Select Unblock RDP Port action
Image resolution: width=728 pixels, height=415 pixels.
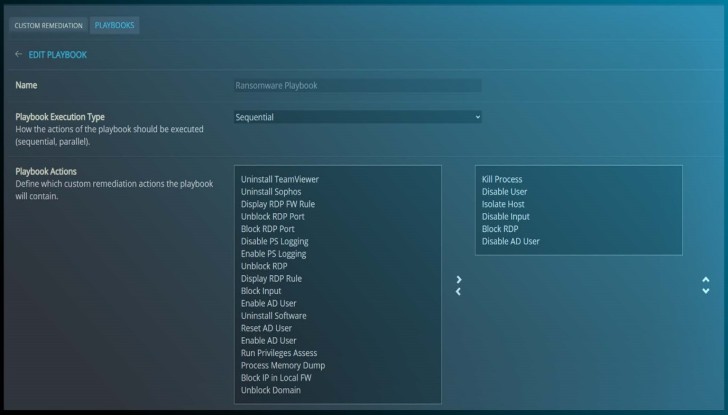click(273, 217)
